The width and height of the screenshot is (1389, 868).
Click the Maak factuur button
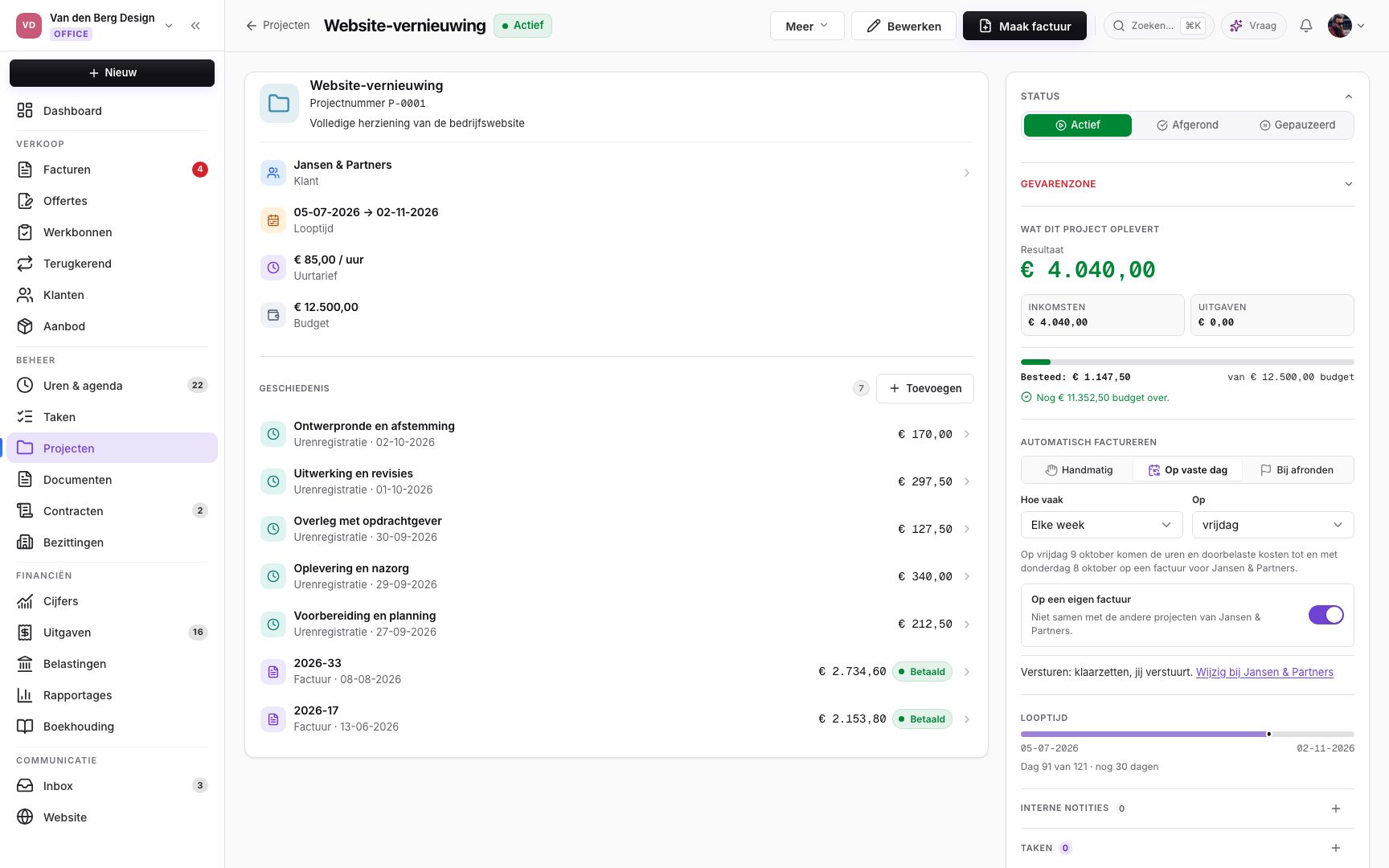pos(1025,26)
